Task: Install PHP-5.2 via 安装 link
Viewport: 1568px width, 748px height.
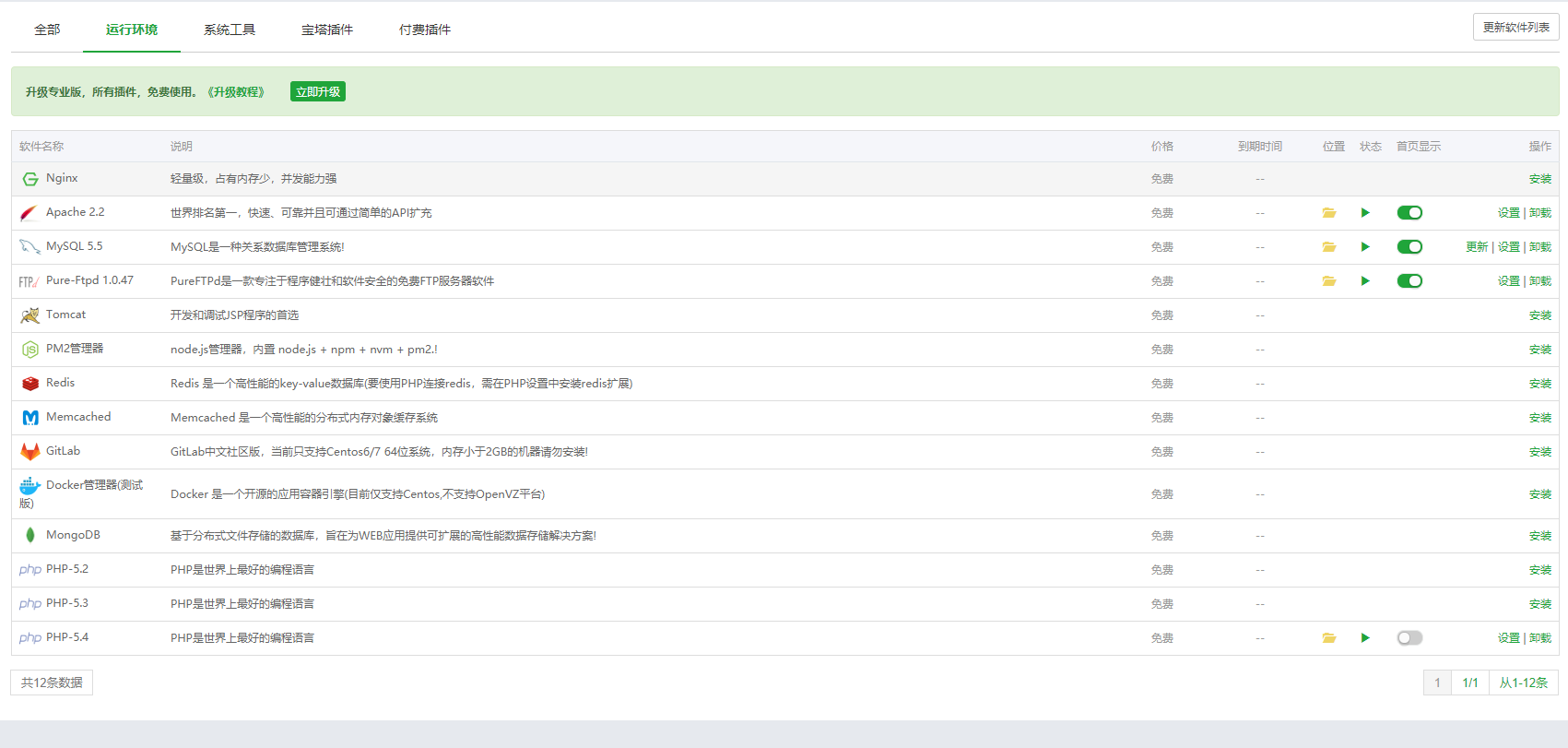Action: [x=1540, y=570]
